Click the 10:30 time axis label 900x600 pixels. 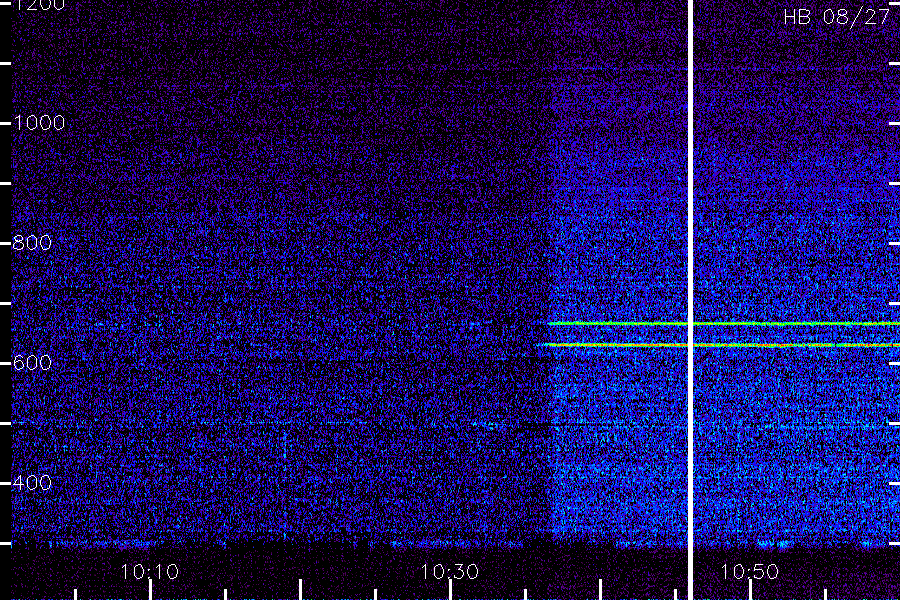(x=449, y=572)
